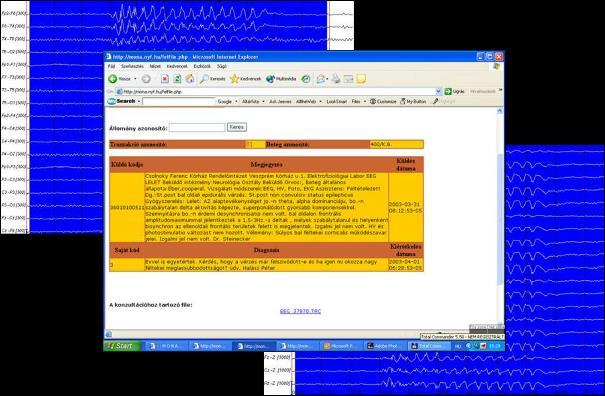The height and width of the screenshot is (396, 605).
Task: Click the Tranzakció azonosító label
Action: (138, 144)
